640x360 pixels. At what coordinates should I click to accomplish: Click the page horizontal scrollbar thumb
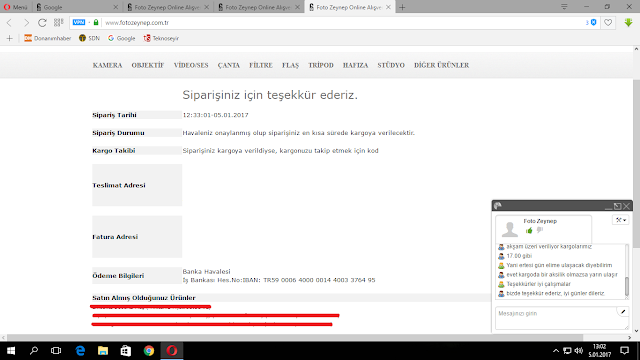click(295, 338)
